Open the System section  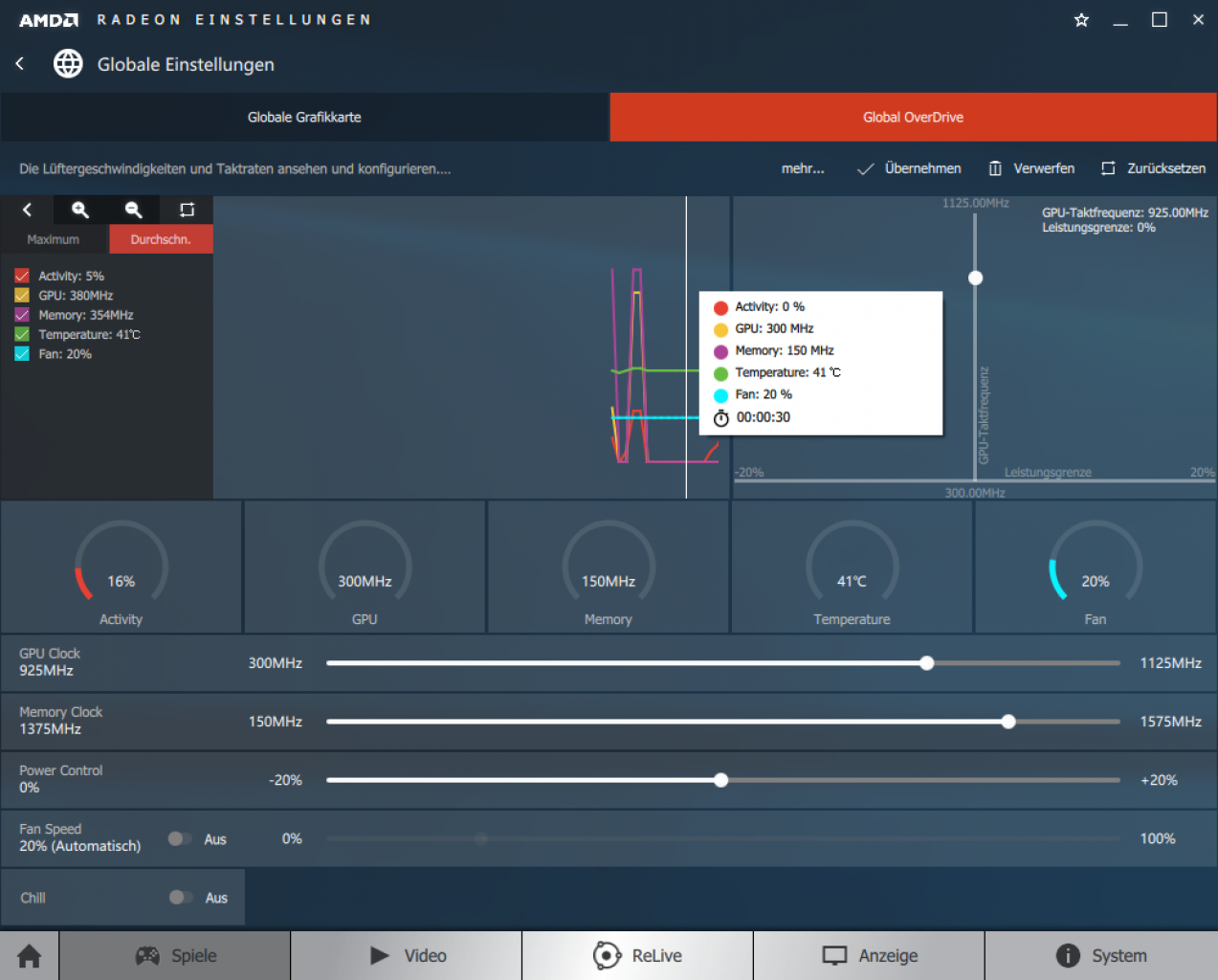tap(1101, 956)
